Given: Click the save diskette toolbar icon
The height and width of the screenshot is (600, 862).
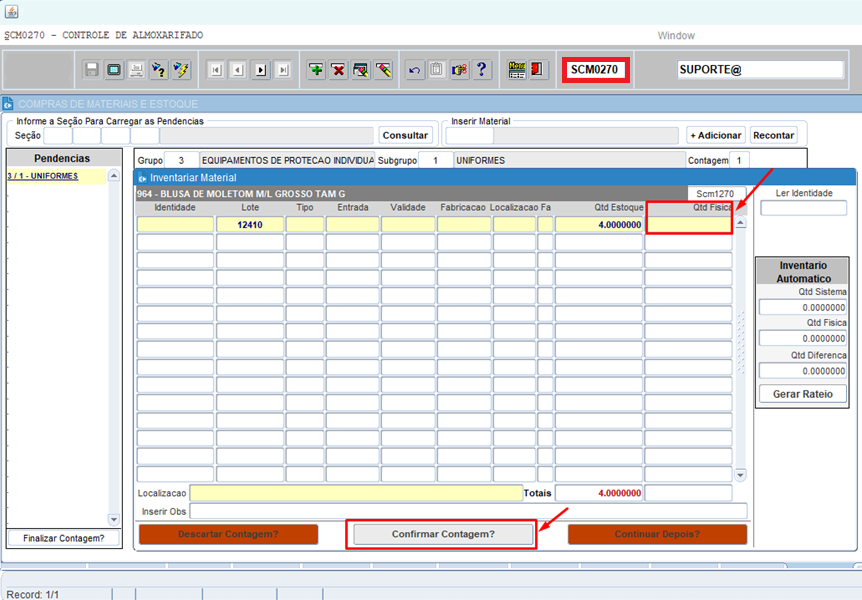Looking at the screenshot, I should click(x=92, y=70).
